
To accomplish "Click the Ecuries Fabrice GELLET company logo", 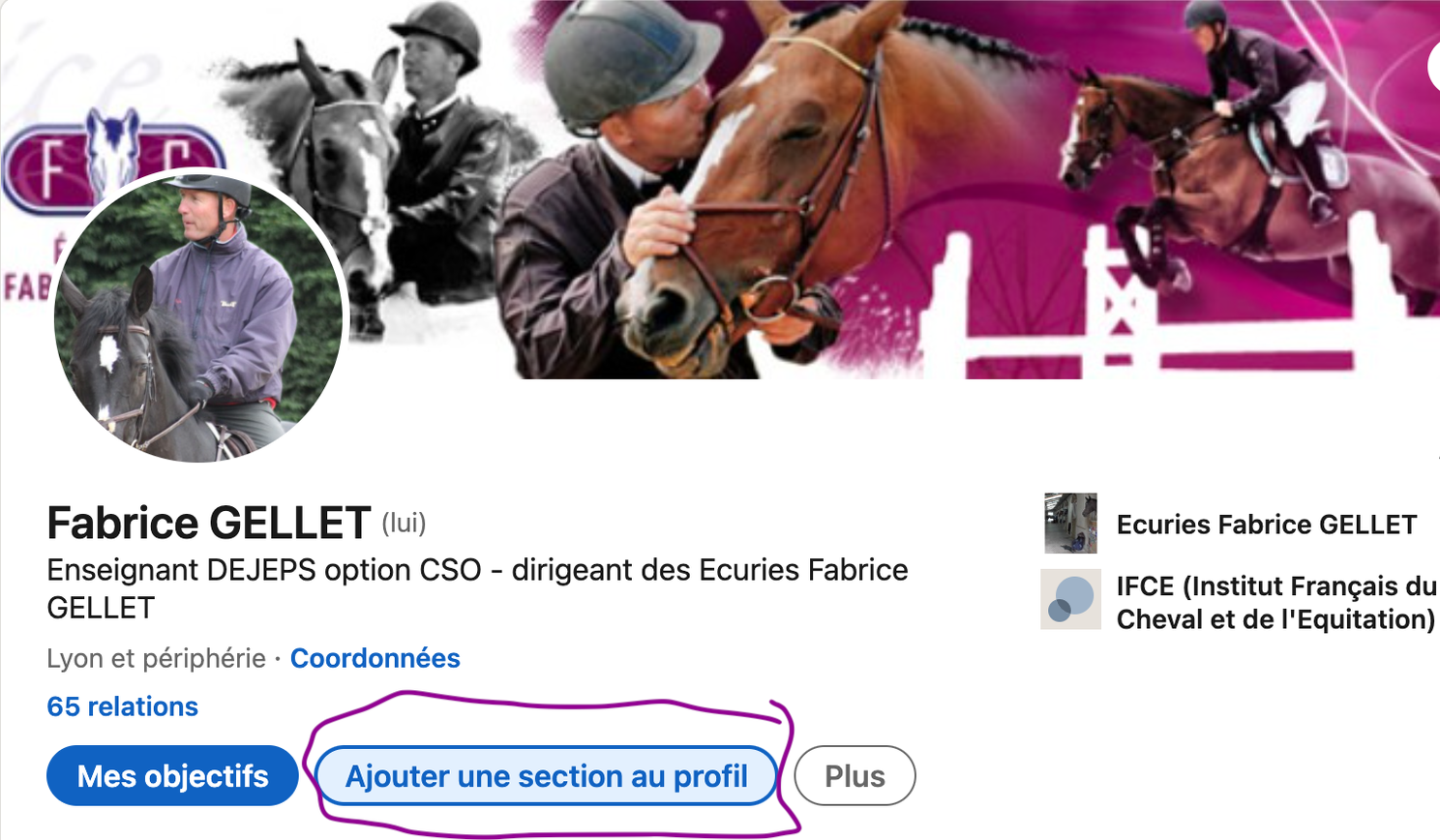I will (x=1070, y=524).
